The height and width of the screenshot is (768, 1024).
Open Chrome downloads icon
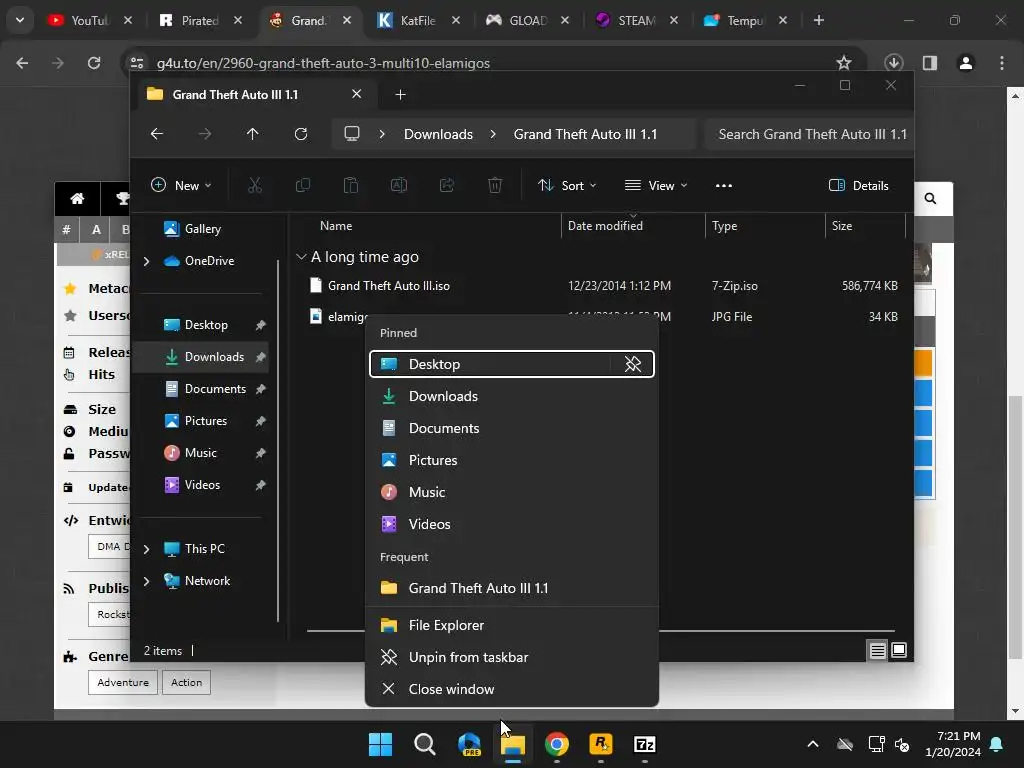coord(893,63)
